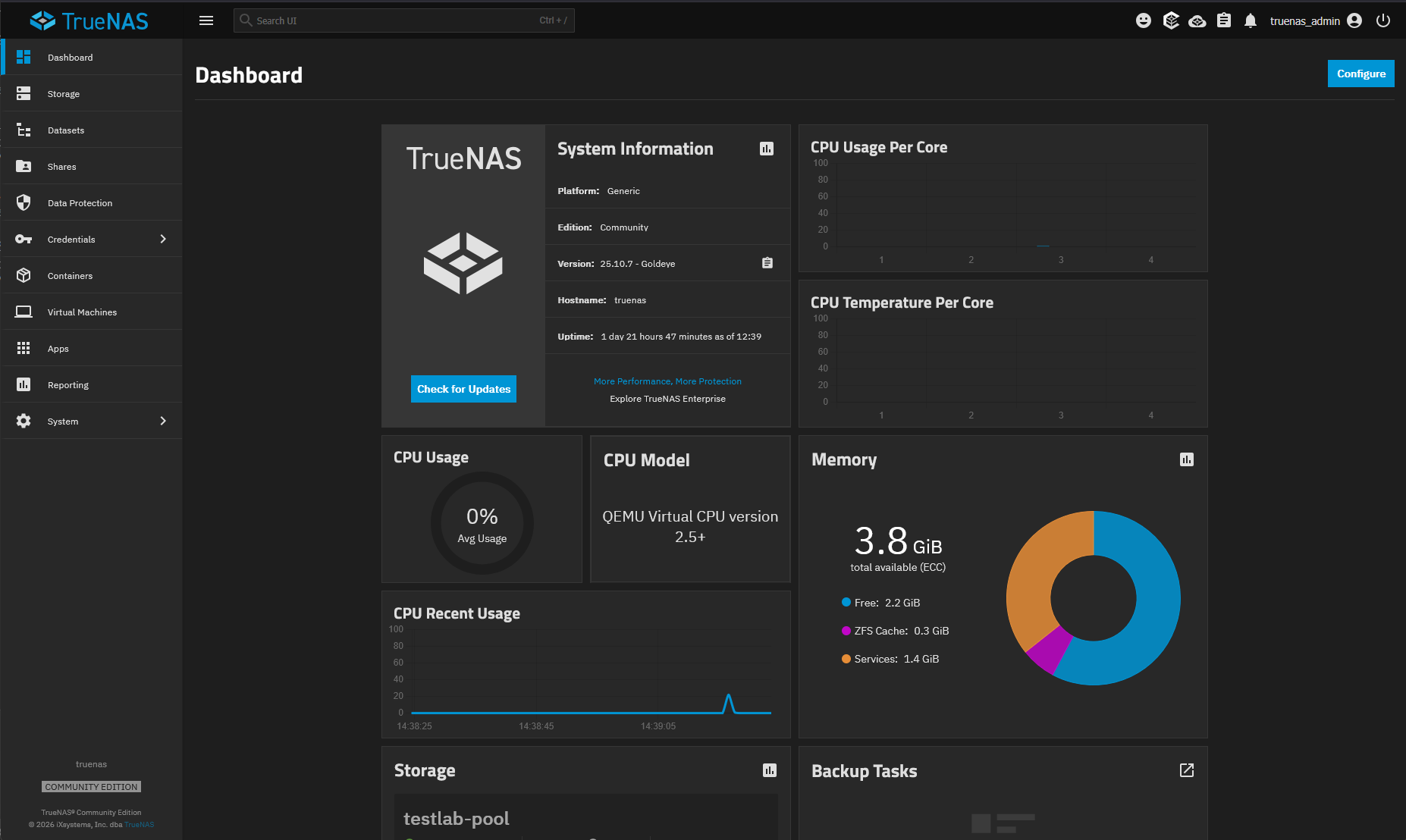Click the Version 25.10.7 - Goldeye text
1406x840 pixels.
click(637, 264)
